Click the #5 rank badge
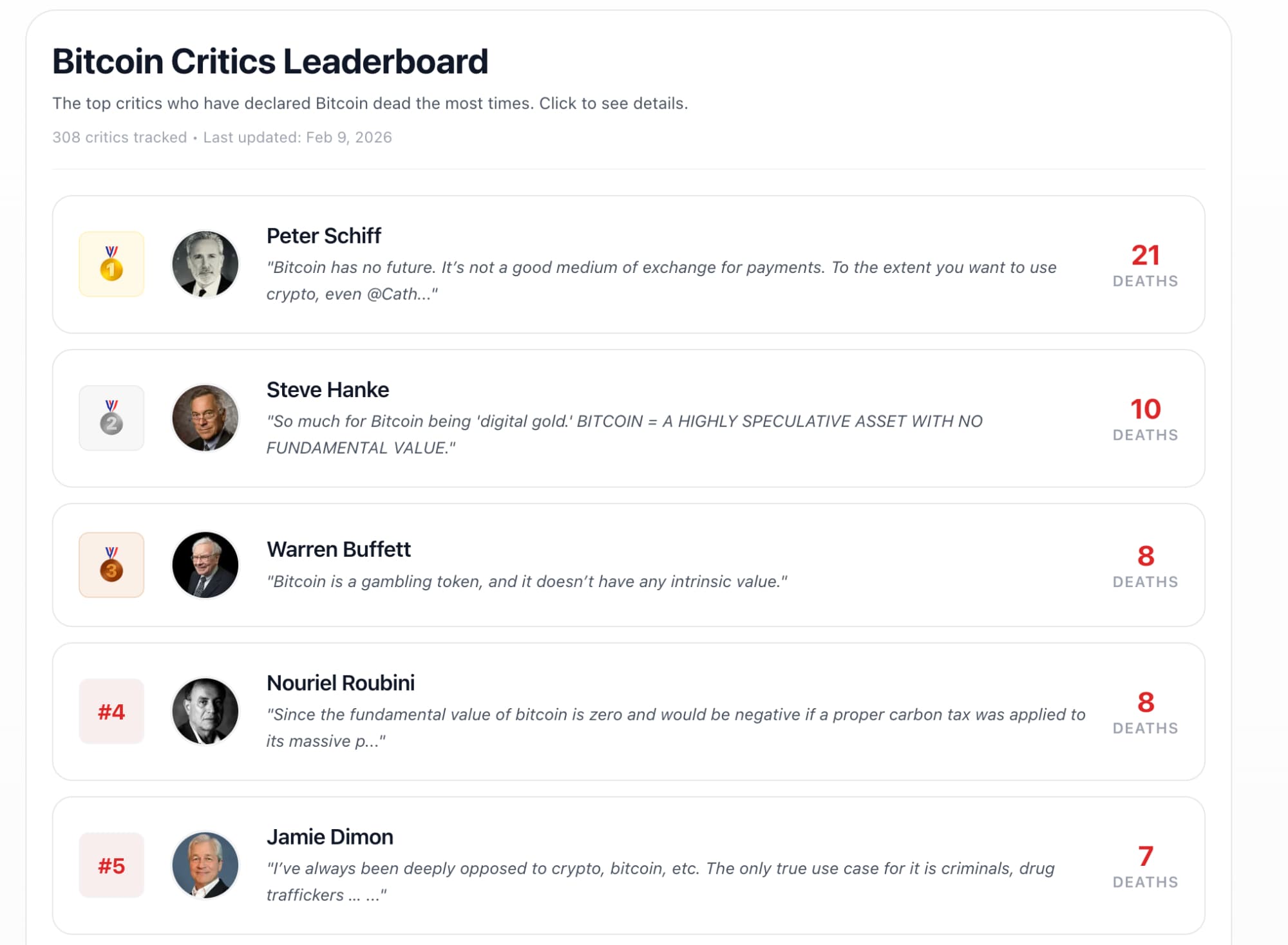 coord(111,865)
